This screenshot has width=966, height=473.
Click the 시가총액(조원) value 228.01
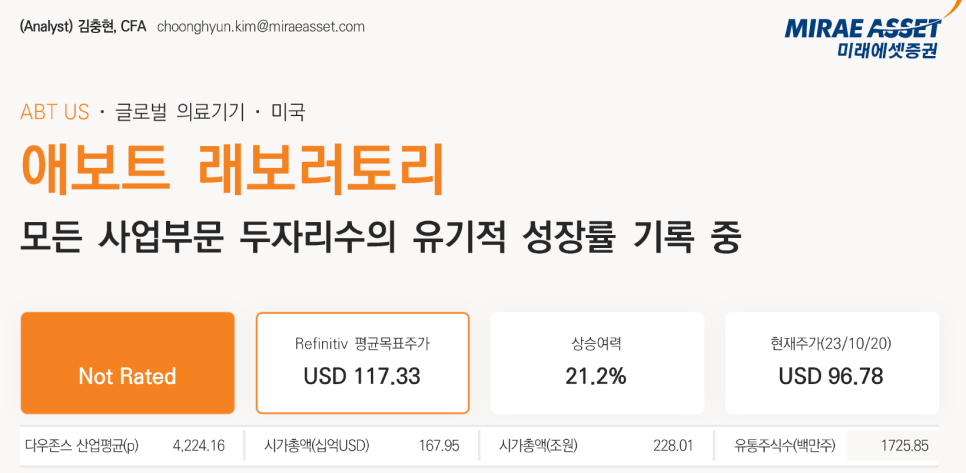point(673,446)
